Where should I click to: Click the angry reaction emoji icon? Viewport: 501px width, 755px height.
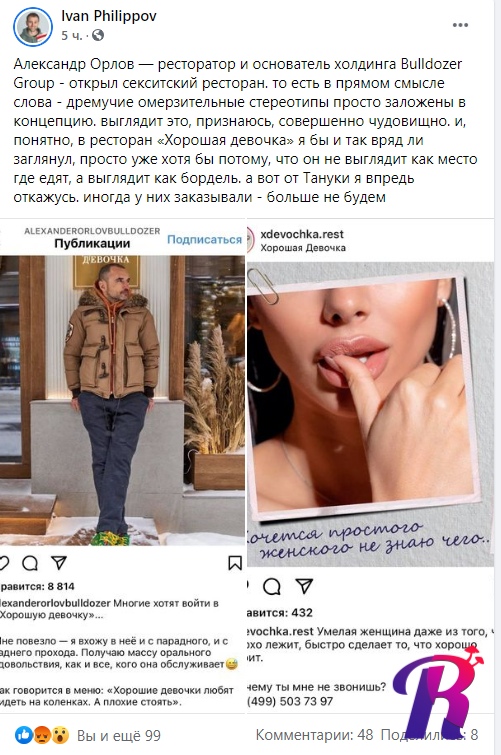tap(42, 735)
